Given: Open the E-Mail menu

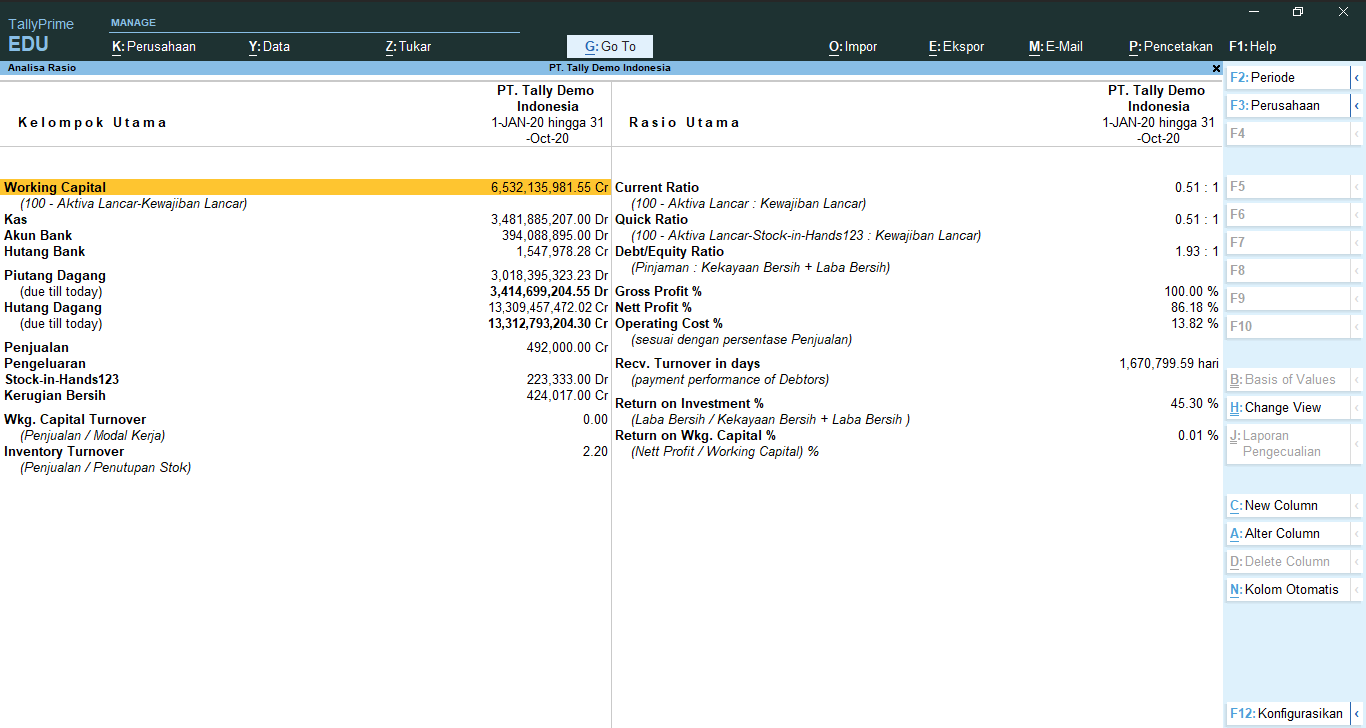Looking at the screenshot, I should coord(1056,46).
